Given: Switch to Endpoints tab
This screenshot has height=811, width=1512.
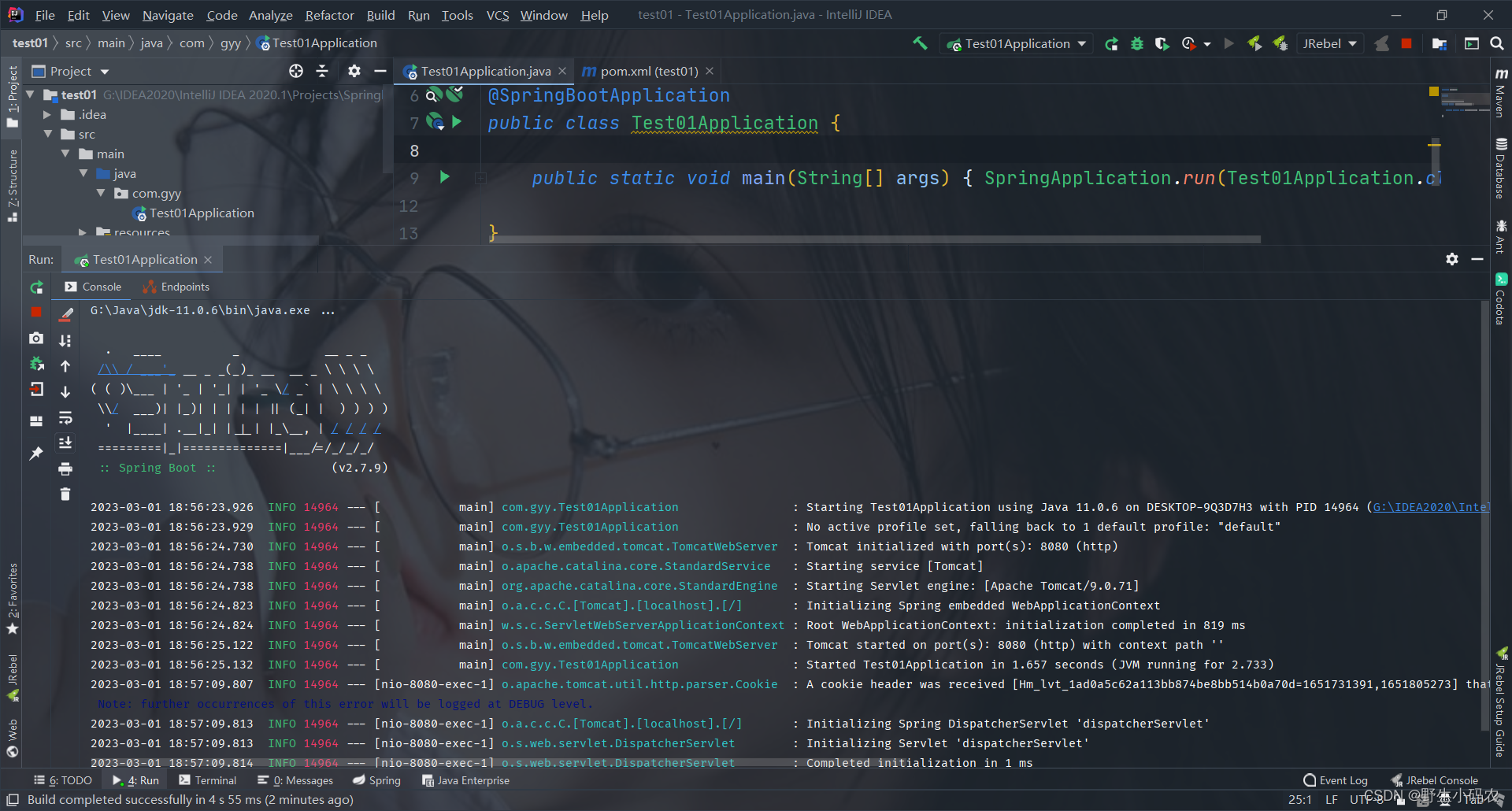Looking at the screenshot, I should click(x=176, y=287).
